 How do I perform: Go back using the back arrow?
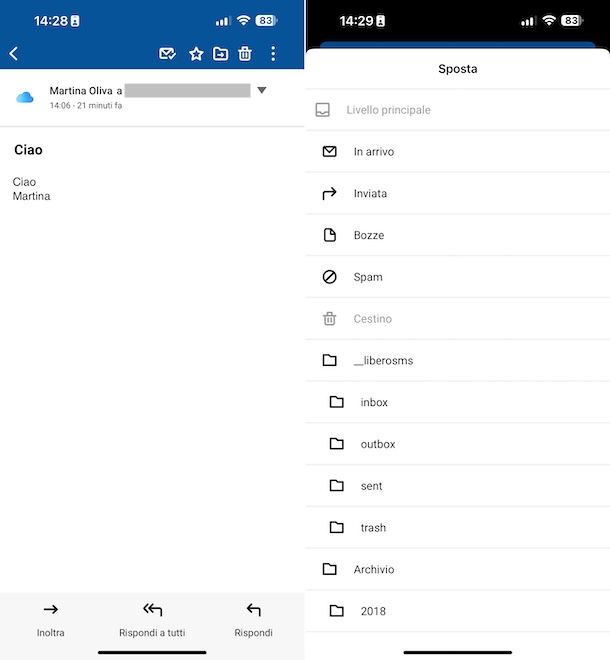(x=13, y=53)
